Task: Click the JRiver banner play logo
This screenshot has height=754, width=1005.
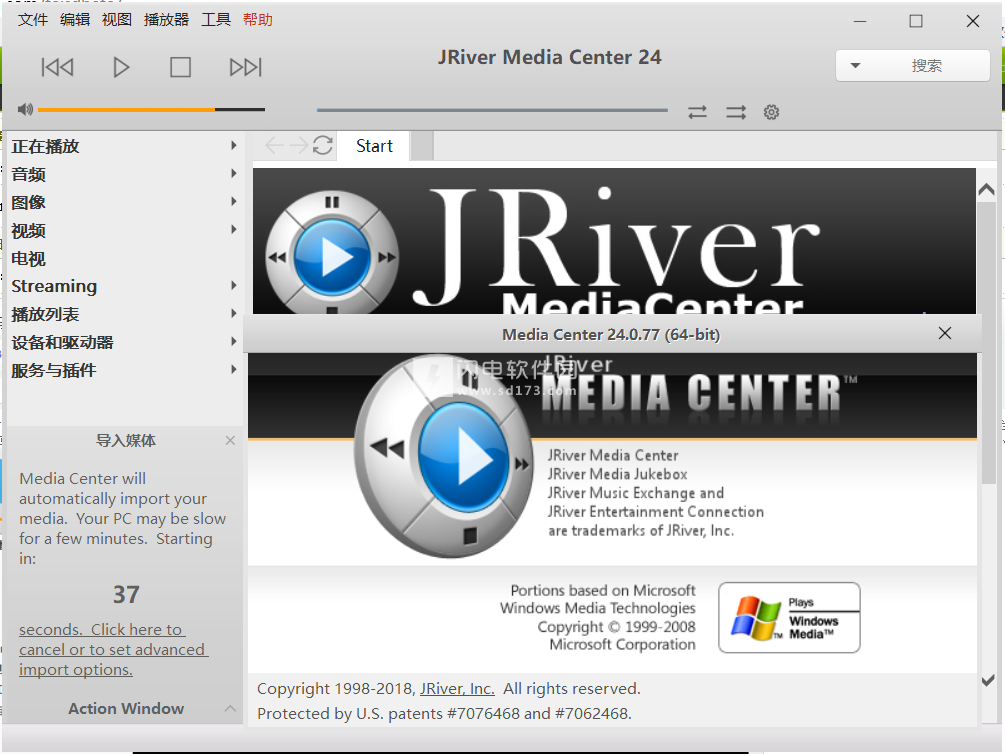Action: (x=331, y=257)
